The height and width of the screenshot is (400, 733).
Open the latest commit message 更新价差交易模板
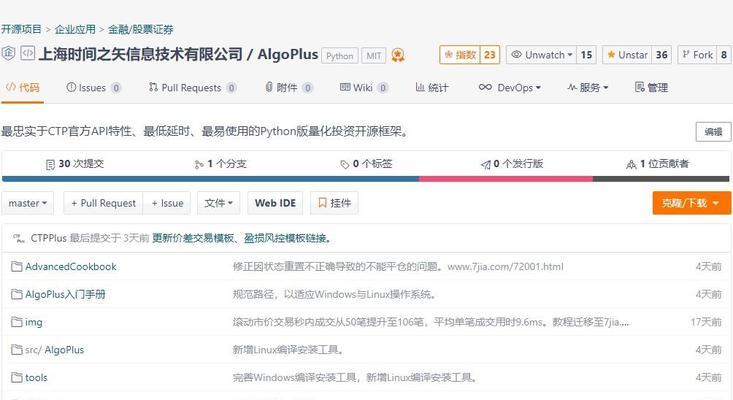(242, 238)
